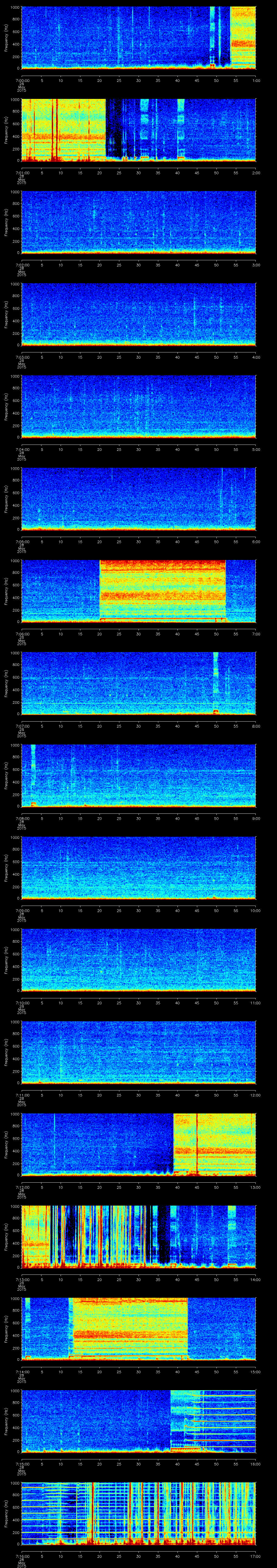Click the 13:00 end label on the 7:12:00 axis
Image resolution: width=277 pixels, height=1568 pixels.
pyautogui.click(x=256, y=1187)
